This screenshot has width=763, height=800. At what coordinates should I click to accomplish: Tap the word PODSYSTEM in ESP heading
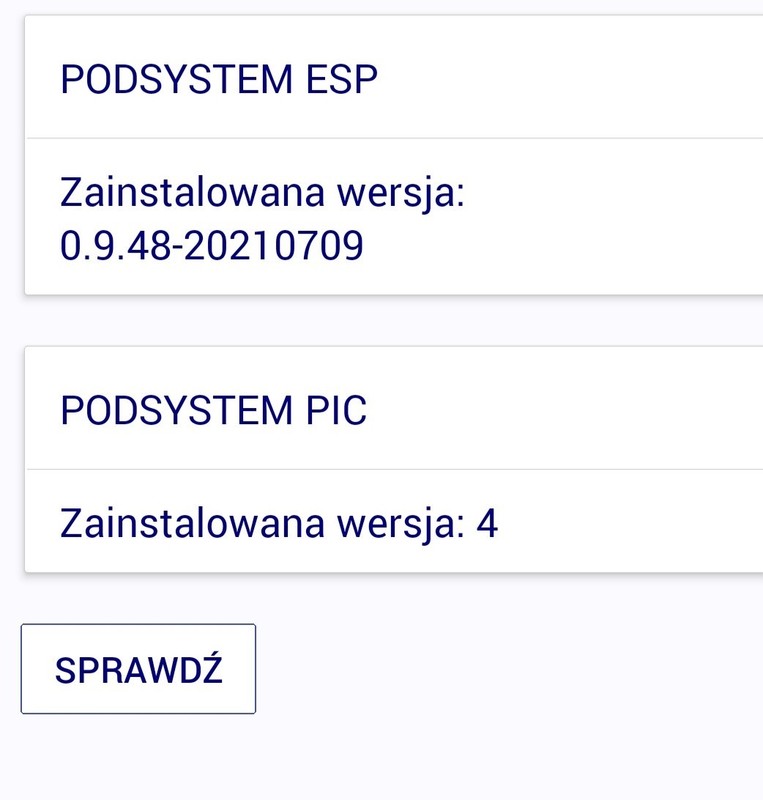173,79
